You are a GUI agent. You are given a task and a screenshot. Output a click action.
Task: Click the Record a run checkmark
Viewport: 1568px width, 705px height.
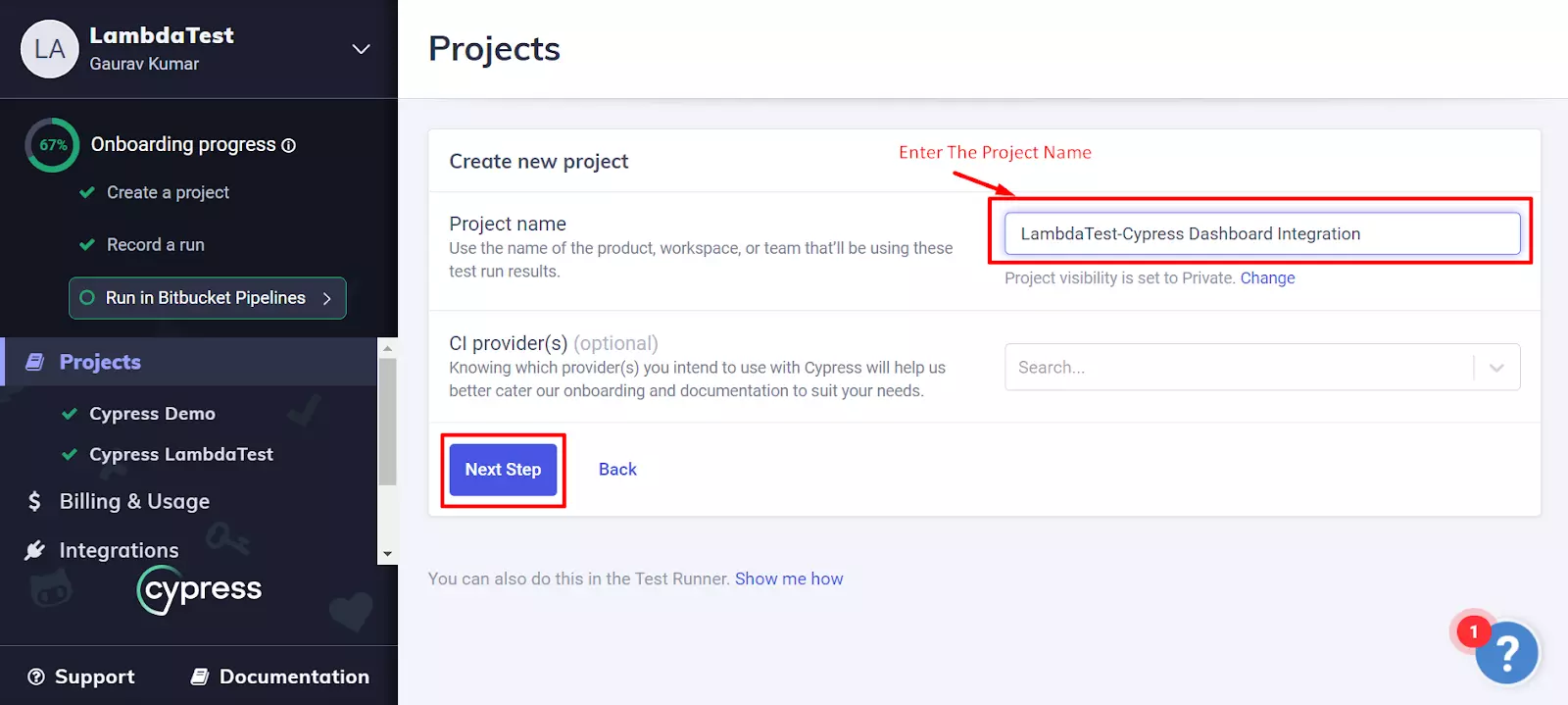pyautogui.click(x=87, y=244)
